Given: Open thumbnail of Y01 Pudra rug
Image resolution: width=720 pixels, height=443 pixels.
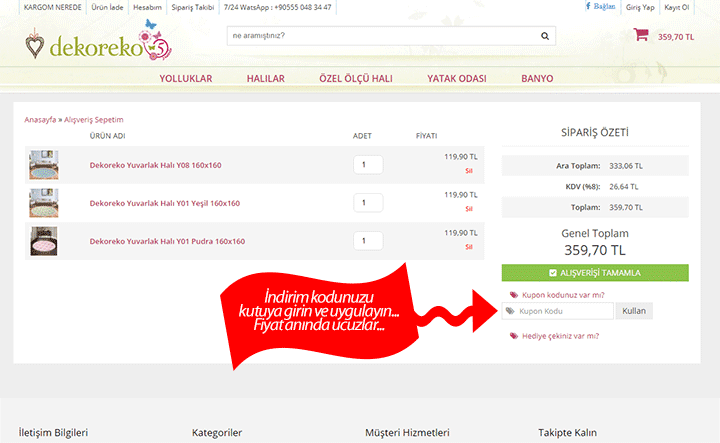Looking at the screenshot, I should tap(44, 241).
